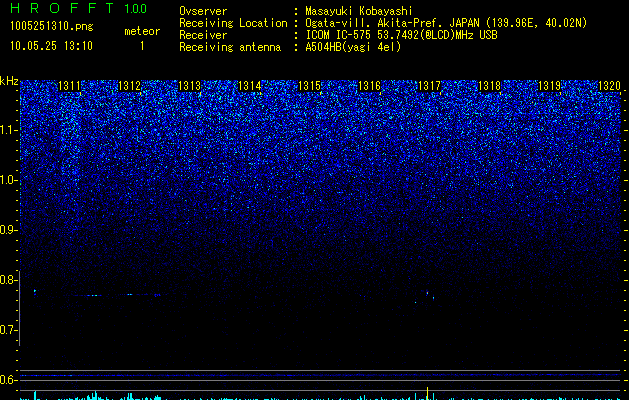Click the date stamp 10.05.25 13:10
The width and height of the screenshot is (629, 400).
click(51, 46)
